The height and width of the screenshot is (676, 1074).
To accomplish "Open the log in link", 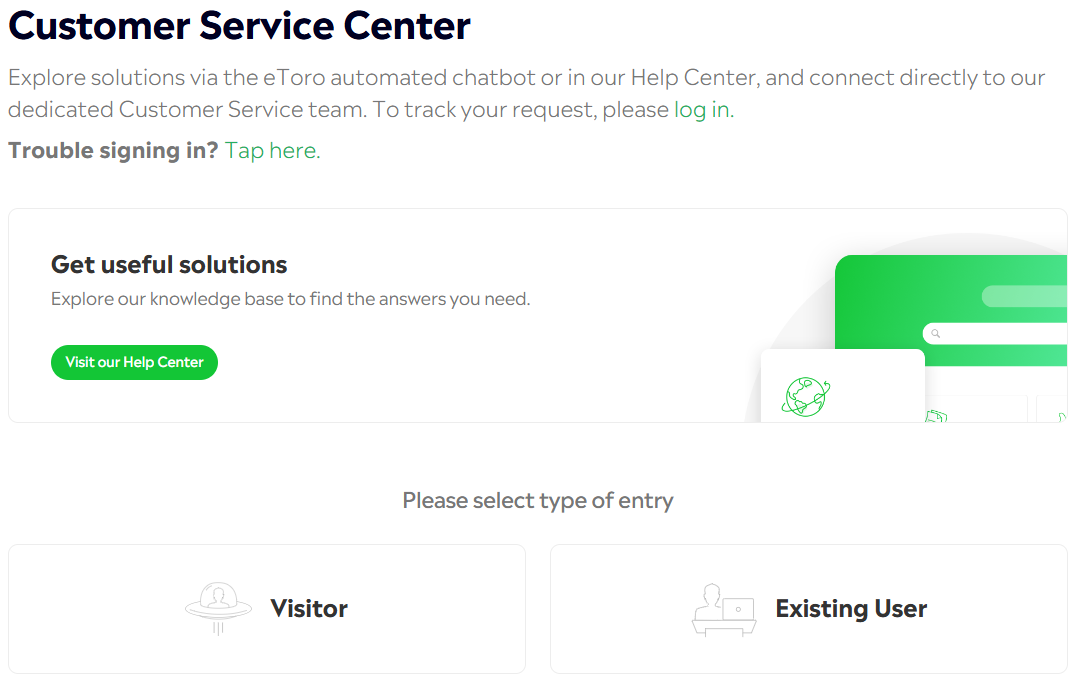I will 702,109.
